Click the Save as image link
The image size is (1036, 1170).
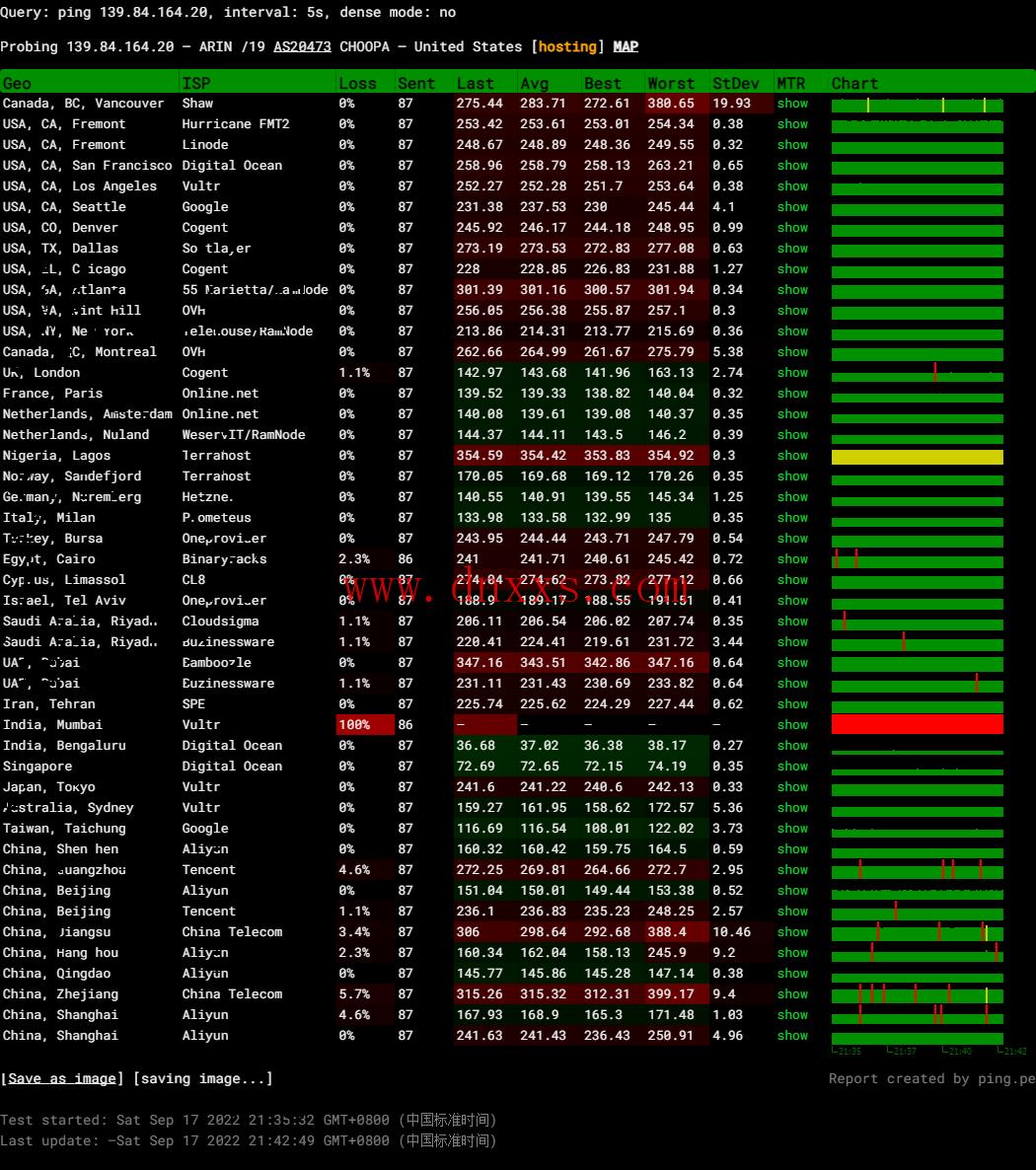point(62,1078)
